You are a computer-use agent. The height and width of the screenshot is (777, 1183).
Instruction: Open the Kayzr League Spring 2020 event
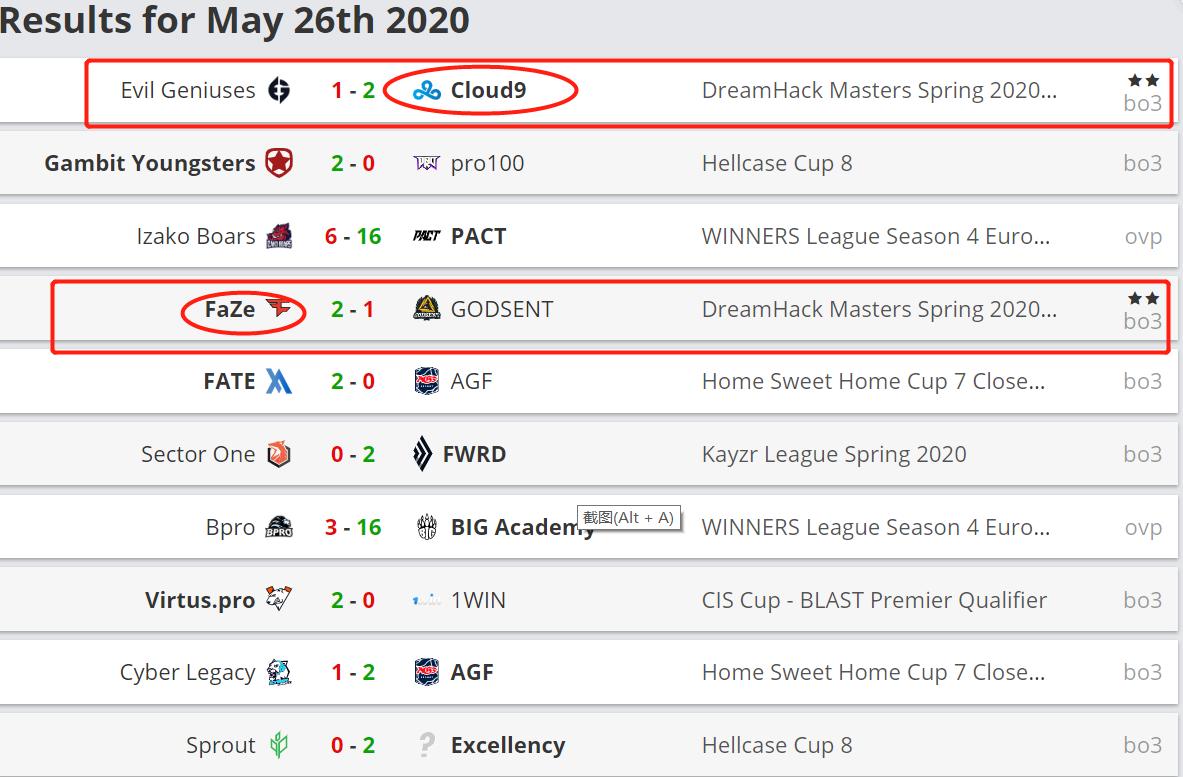click(x=834, y=454)
